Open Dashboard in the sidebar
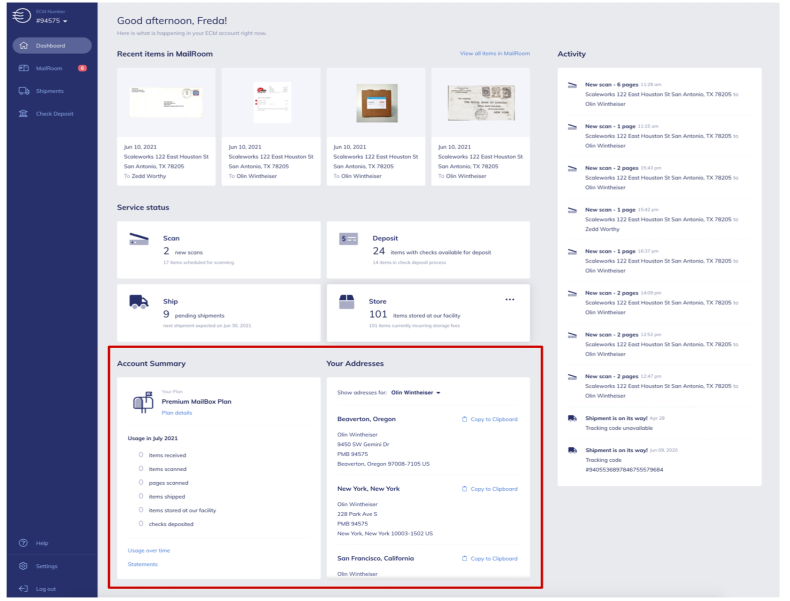Screen dimensions: 790x601 (x=52, y=45)
